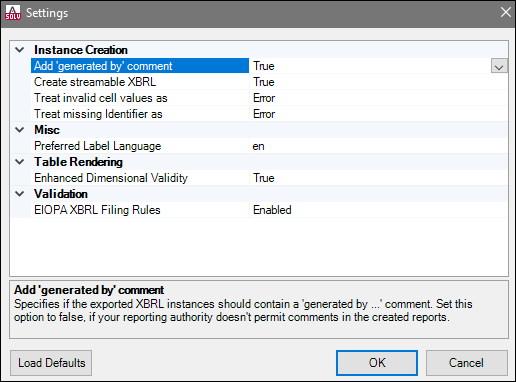516x382 pixels.
Task: Select EIOPA XBRL Filing Rules setting
Action: click(x=140, y=210)
